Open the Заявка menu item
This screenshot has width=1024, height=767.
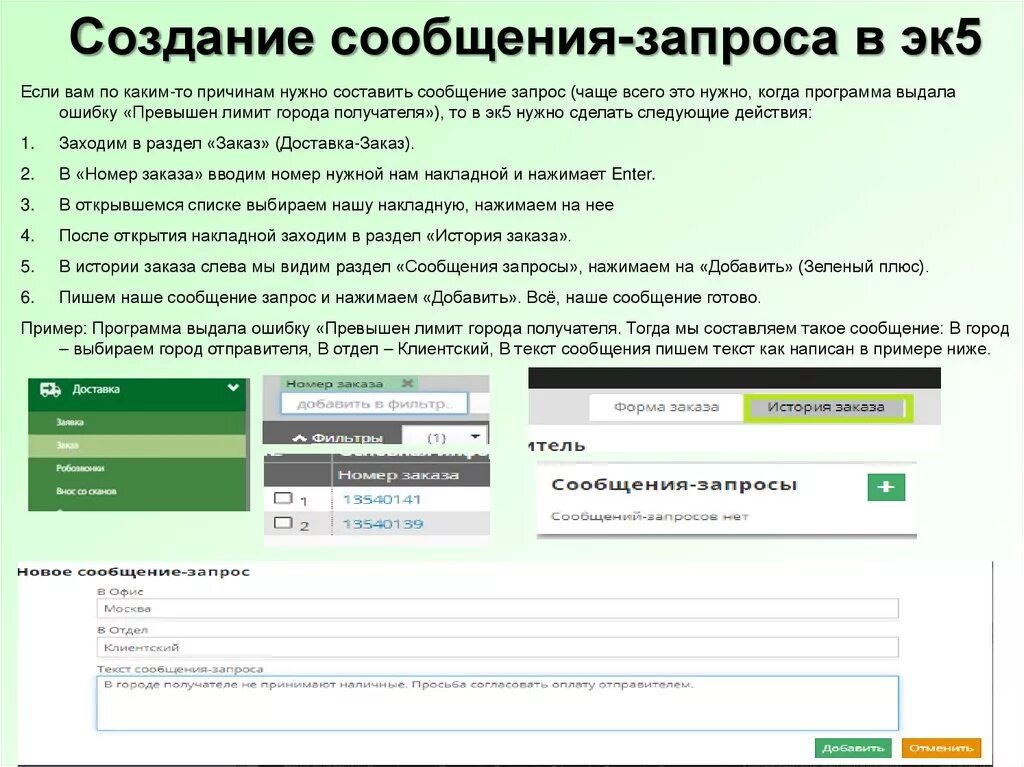pos(70,422)
